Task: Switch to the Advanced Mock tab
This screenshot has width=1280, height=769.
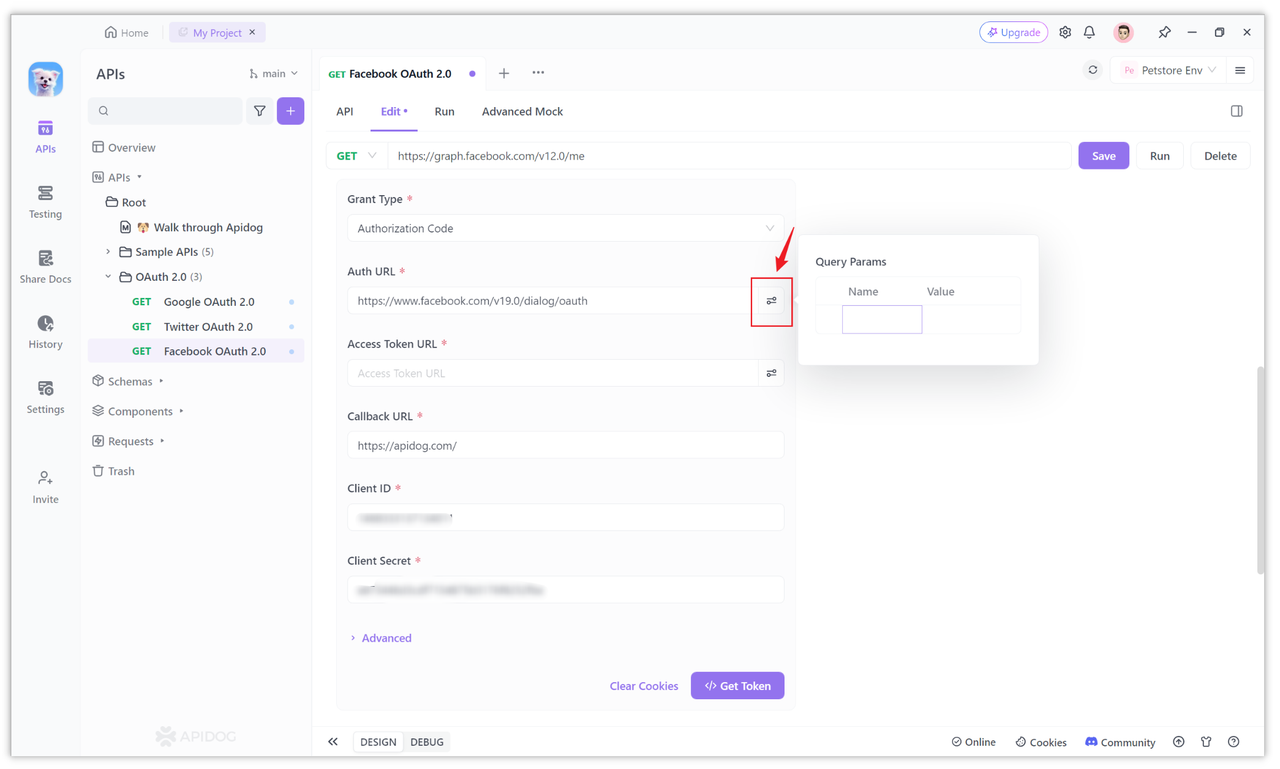Action: pyautogui.click(x=522, y=111)
